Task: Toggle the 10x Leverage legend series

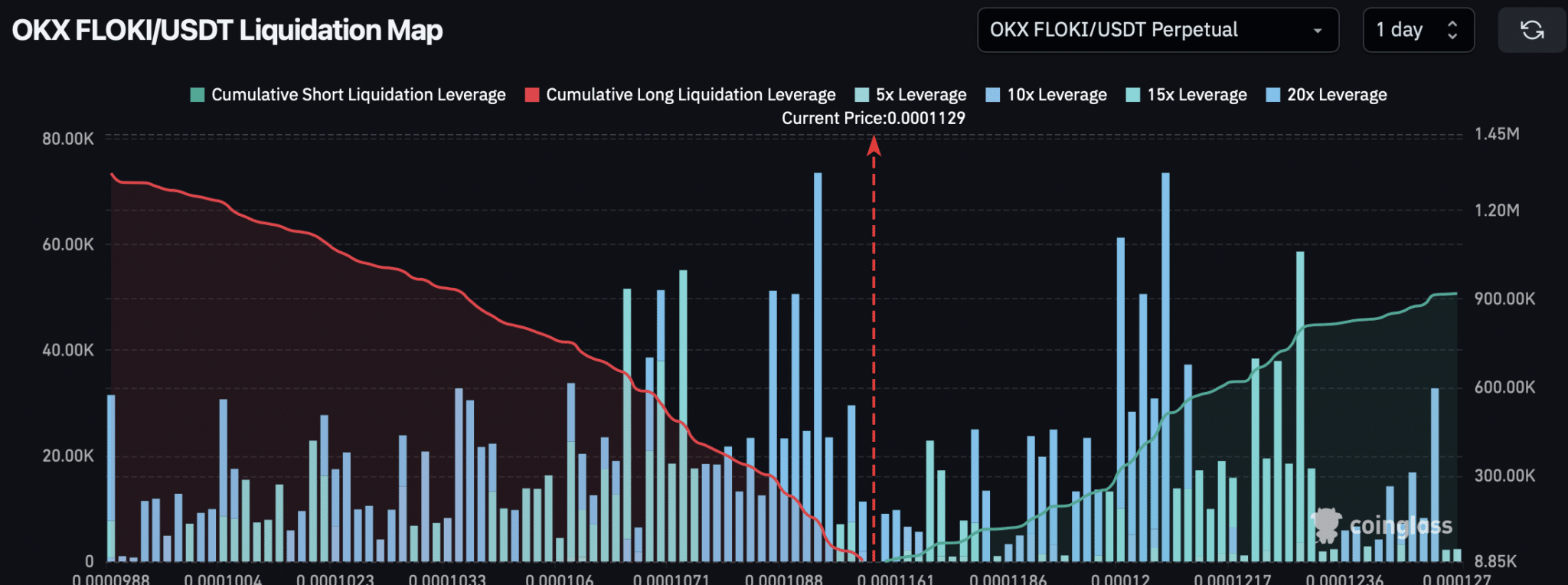Action: 1047,95
